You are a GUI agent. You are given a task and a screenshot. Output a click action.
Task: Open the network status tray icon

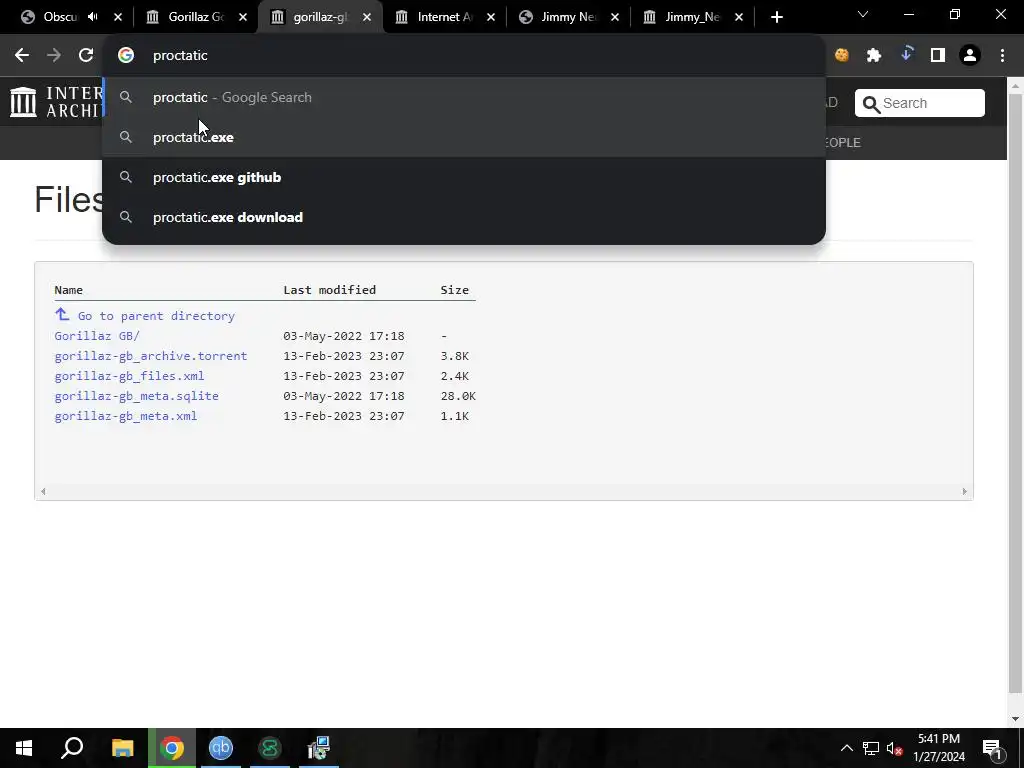point(871,748)
